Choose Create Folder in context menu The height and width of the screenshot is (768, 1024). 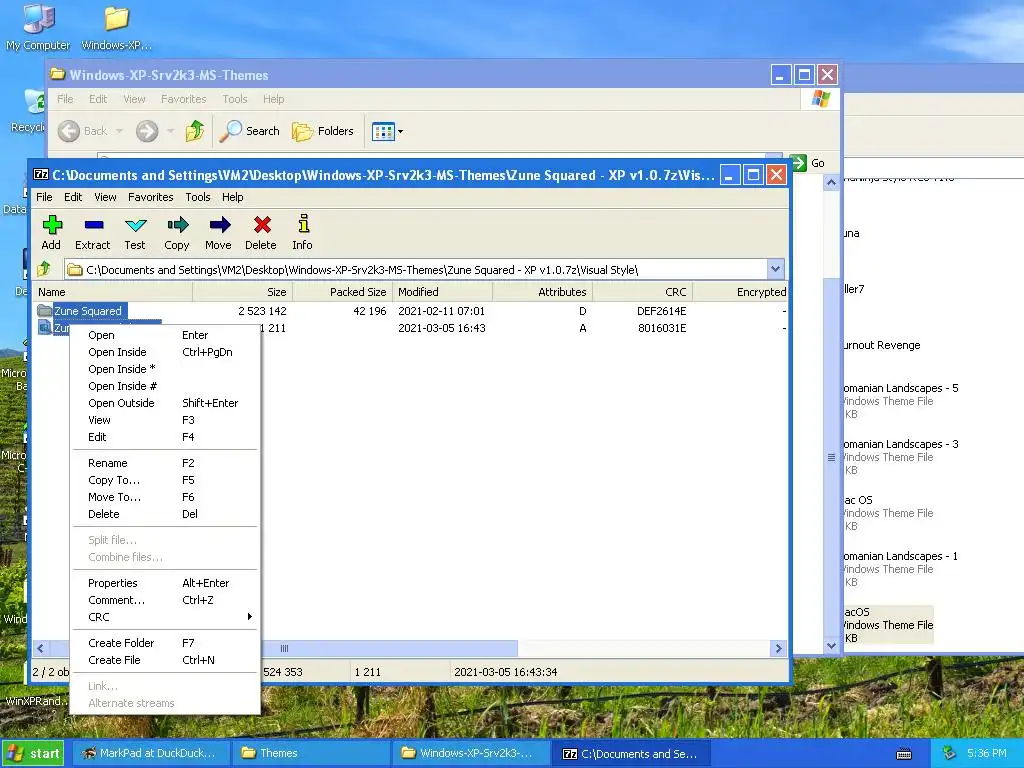[165, 643]
